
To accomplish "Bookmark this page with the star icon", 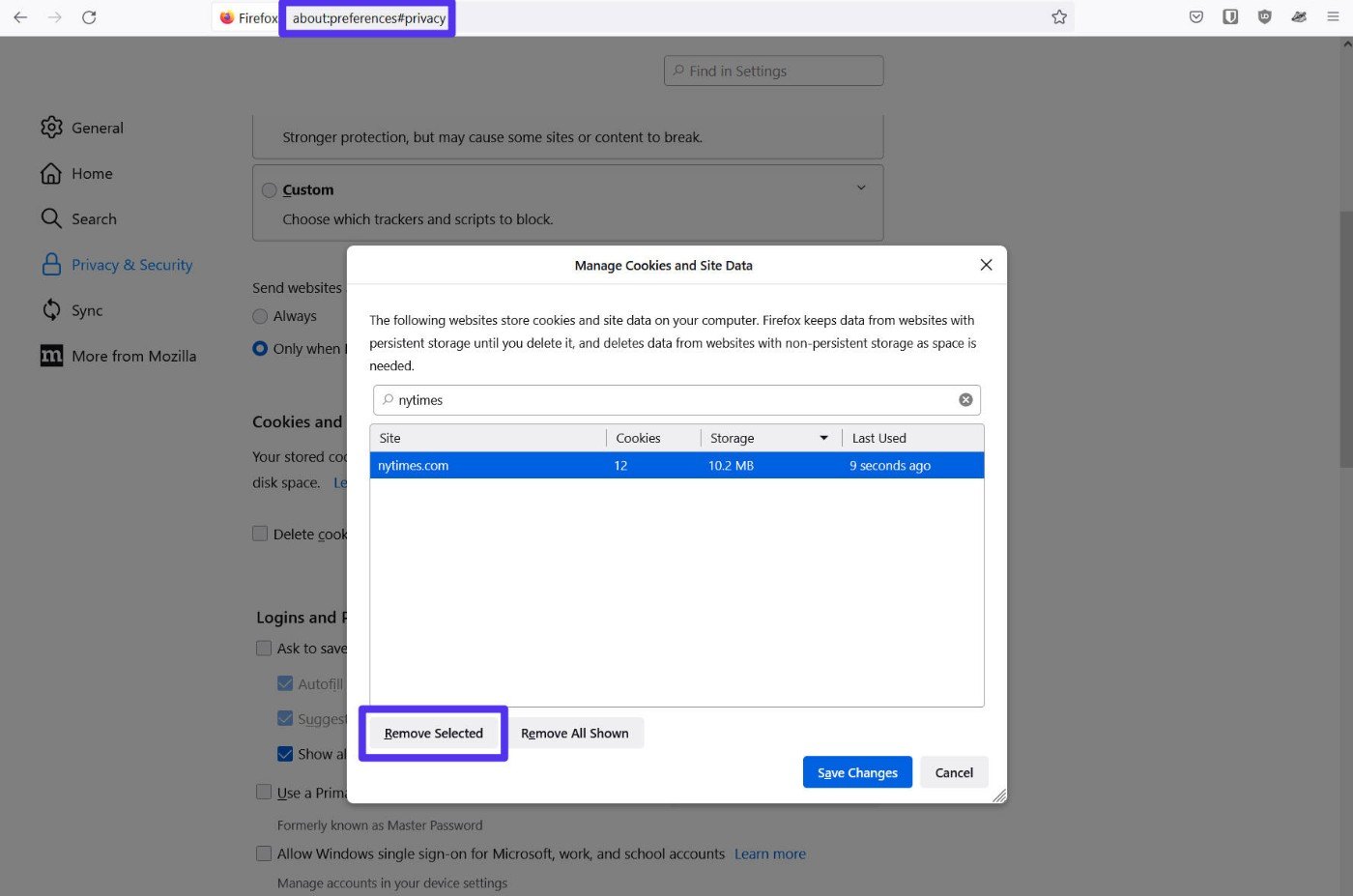I will click(1059, 17).
